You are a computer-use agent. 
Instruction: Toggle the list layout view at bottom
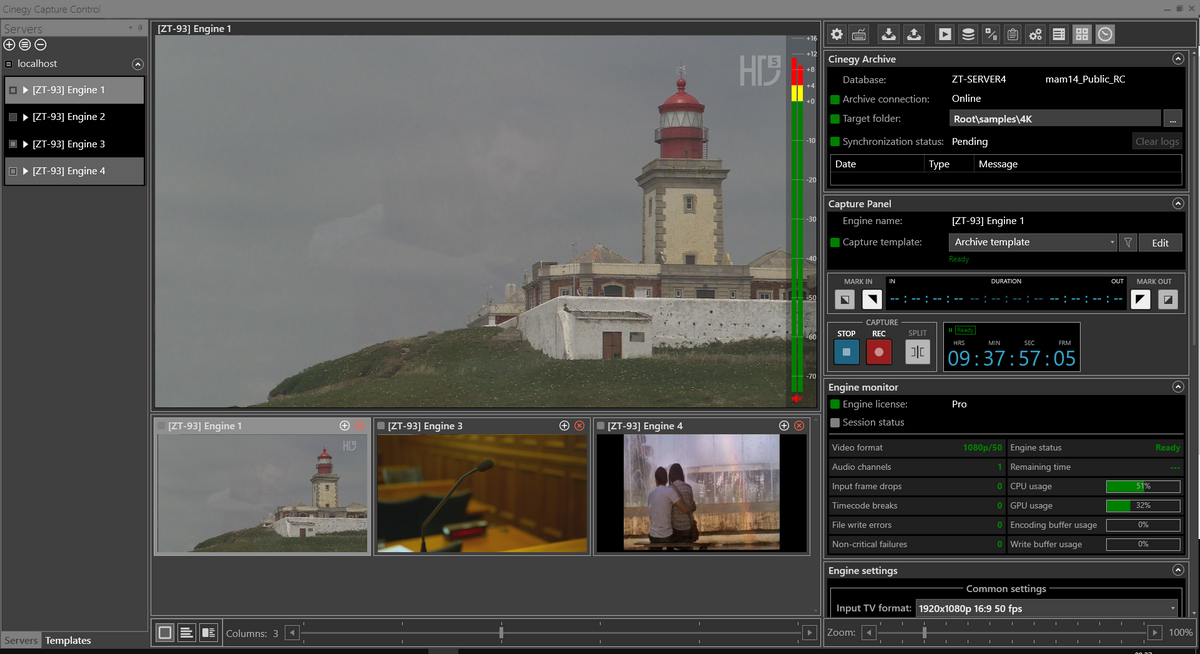187,632
